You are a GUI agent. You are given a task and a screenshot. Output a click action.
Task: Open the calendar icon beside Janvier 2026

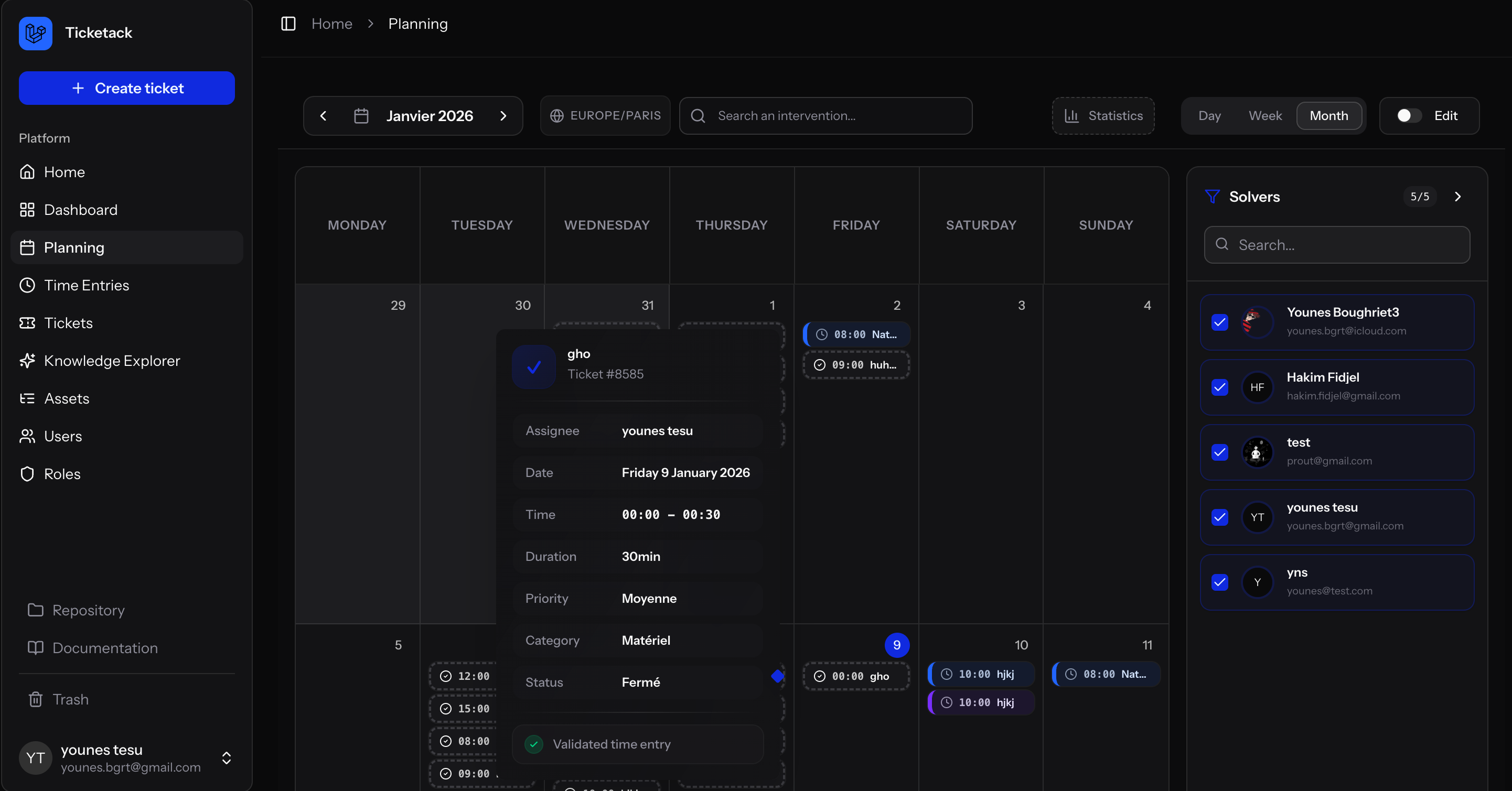tap(361, 116)
